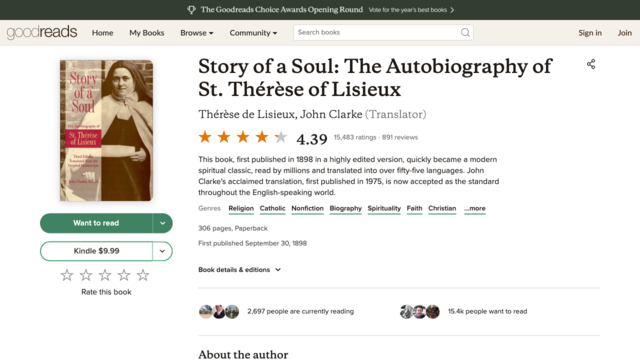Click the share icon beside the book title
This screenshot has width=640, height=360.
591,64
